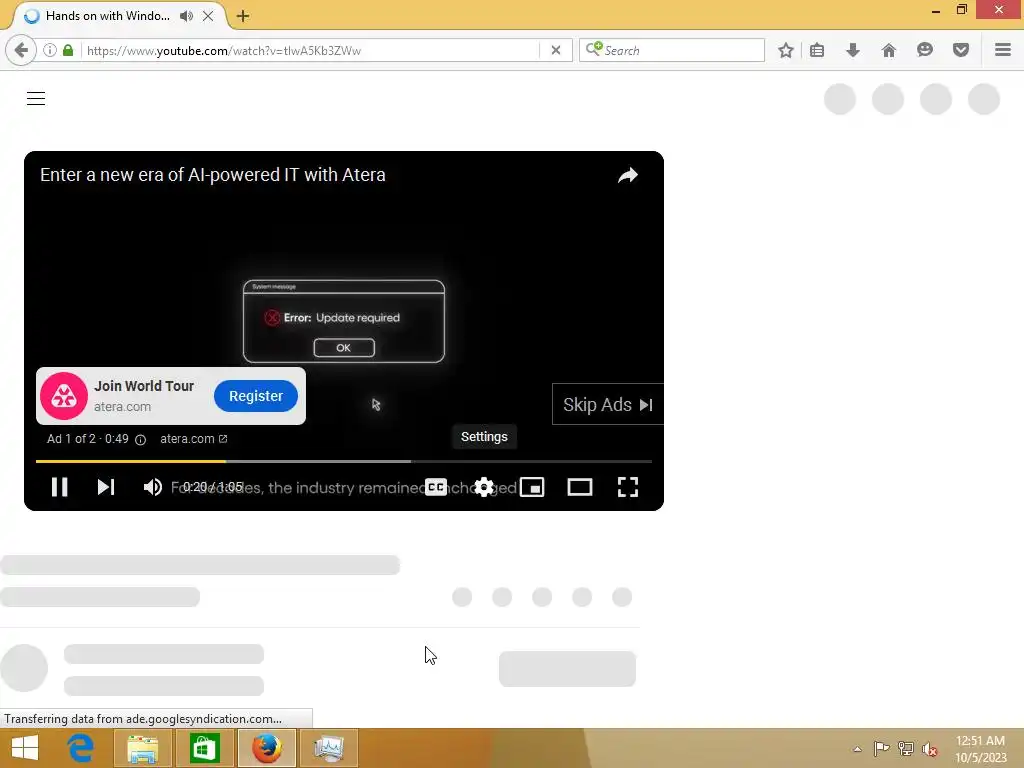Image resolution: width=1024 pixels, height=768 pixels.
Task: Save page to Pocket icon
Action: pos(961,50)
